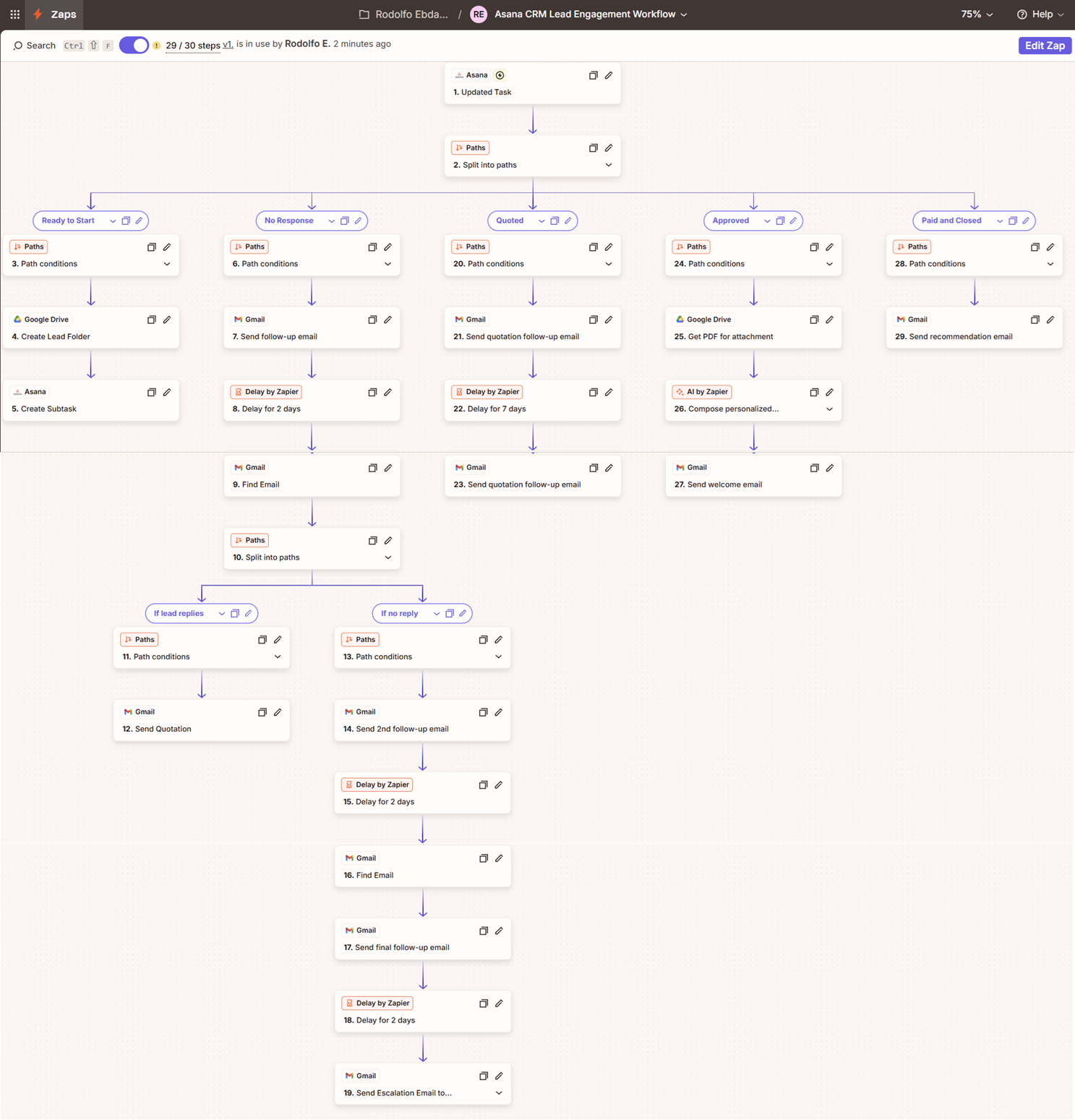Copy step 18 Delay for 2 days
The height and width of the screenshot is (1120, 1075).
(484, 1004)
